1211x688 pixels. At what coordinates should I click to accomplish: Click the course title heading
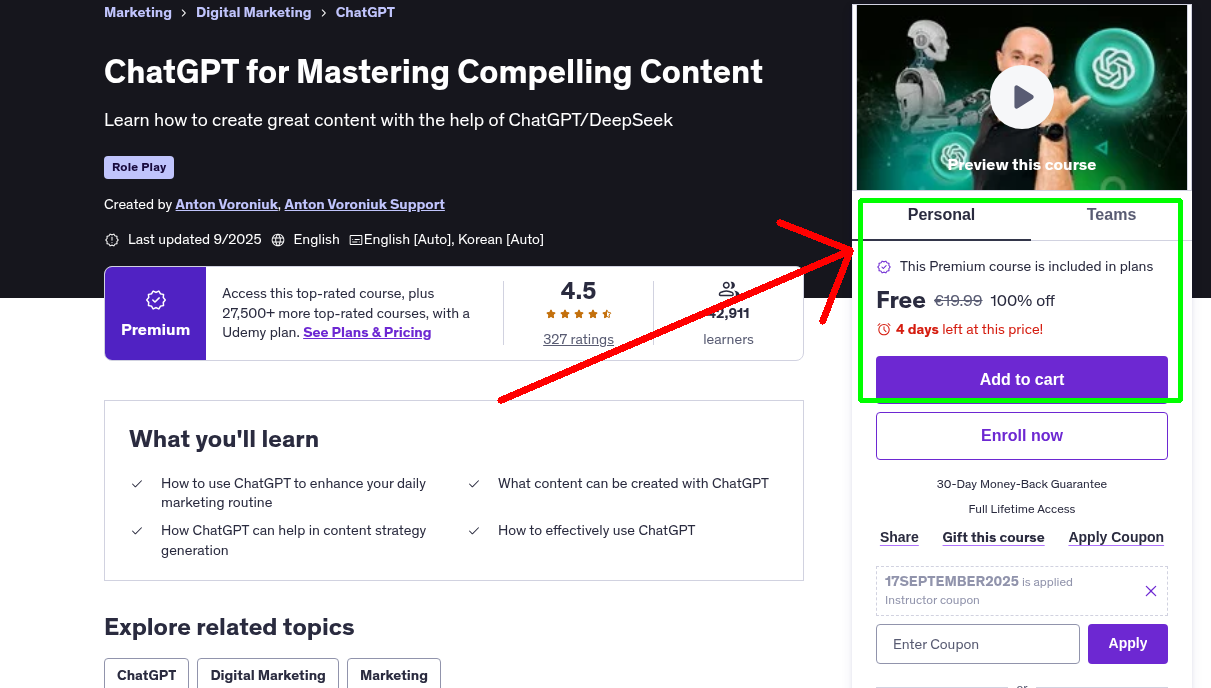click(433, 72)
